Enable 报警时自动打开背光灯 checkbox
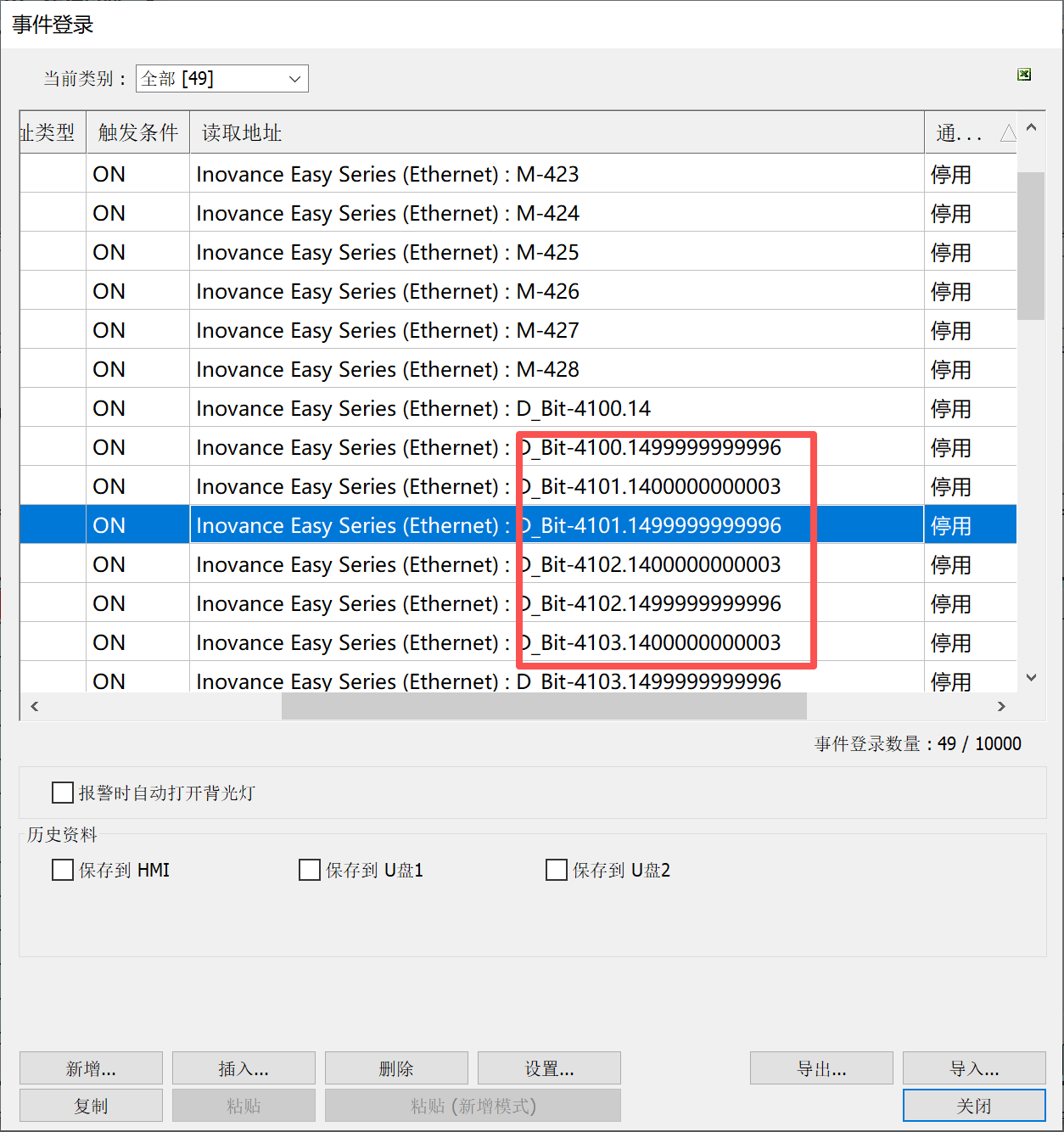The width and height of the screenshot is (1064, 1132). point(63,793)
